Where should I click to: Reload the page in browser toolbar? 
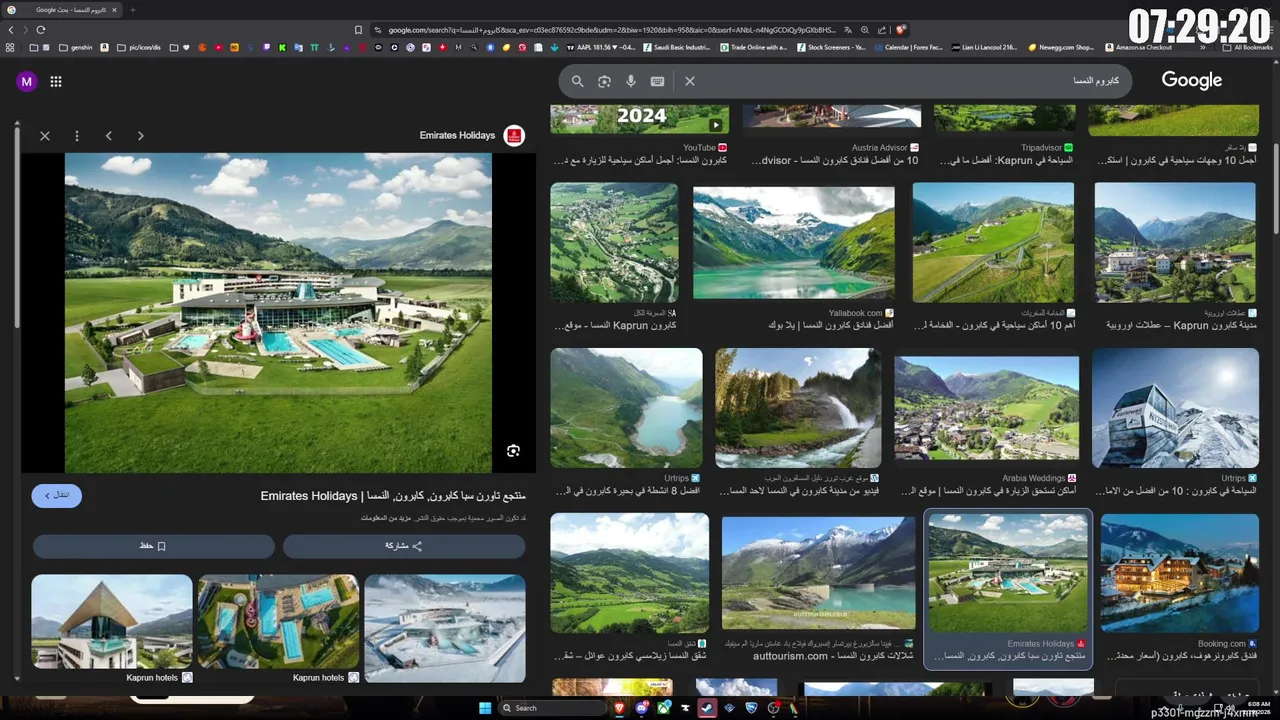41,30
